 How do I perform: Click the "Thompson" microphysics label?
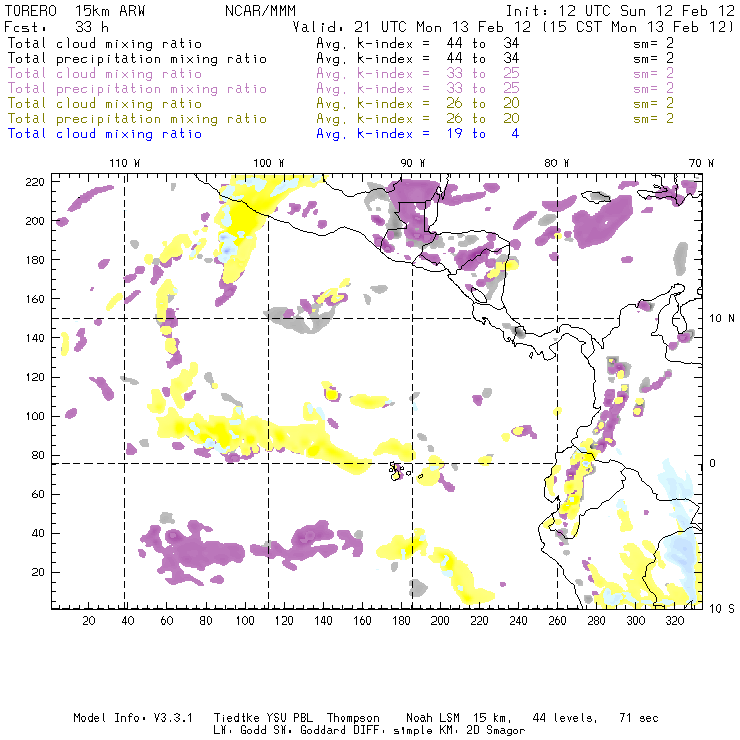pos(353,718)
